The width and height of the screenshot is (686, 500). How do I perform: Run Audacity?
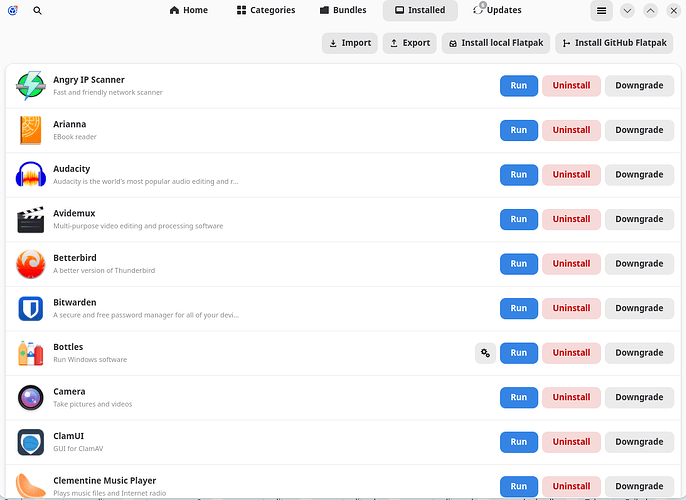519,175
